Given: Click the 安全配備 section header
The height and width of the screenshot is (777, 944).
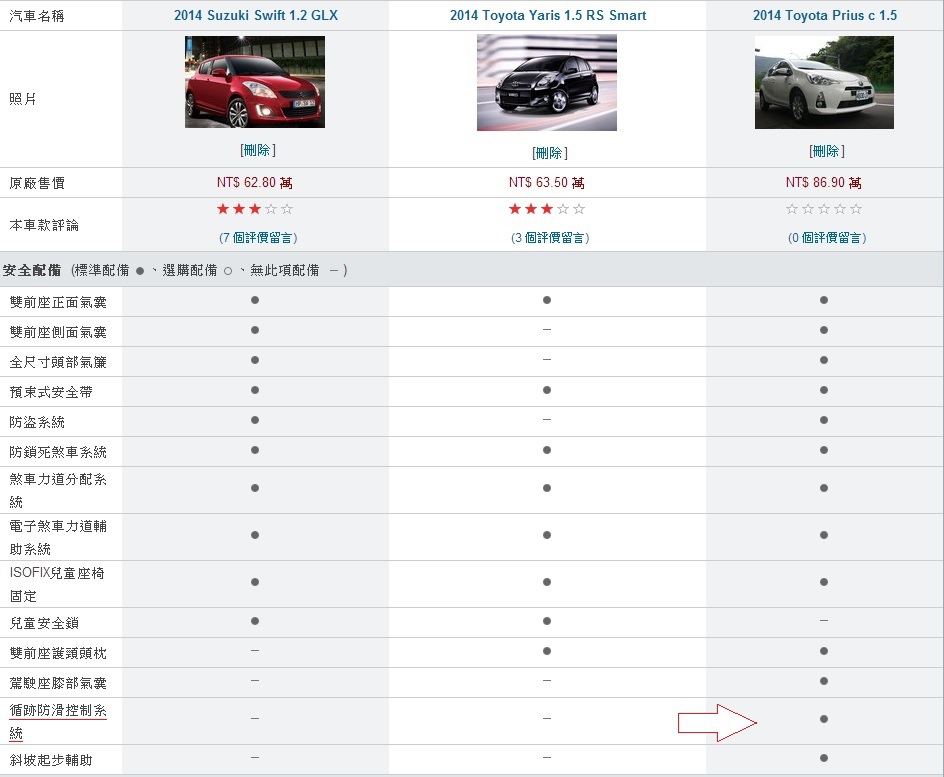Looking at the screenshot, I should click(31, 270).
